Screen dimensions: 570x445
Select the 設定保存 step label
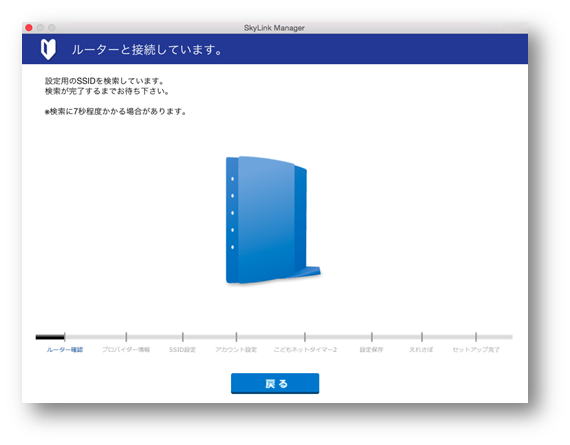point(372,349)
